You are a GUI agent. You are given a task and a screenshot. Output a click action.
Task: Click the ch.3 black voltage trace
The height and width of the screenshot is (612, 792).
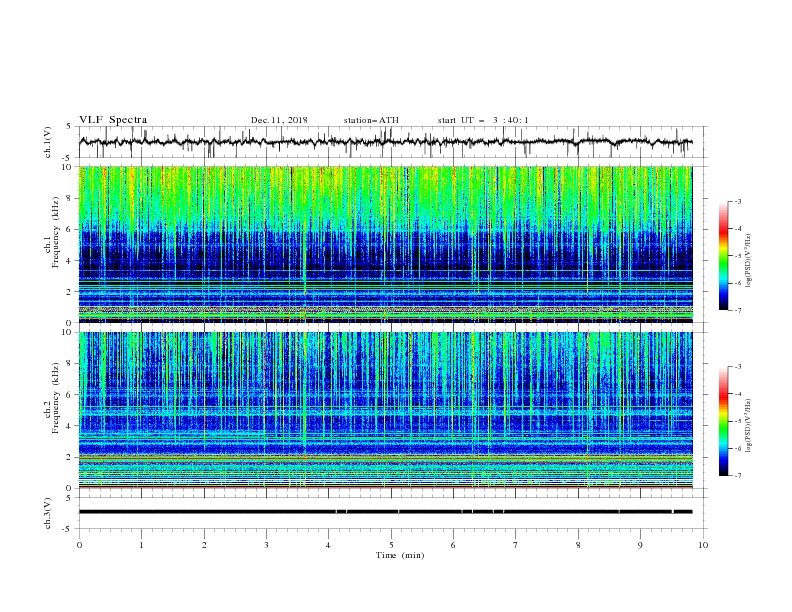click(x=385, y=512)
